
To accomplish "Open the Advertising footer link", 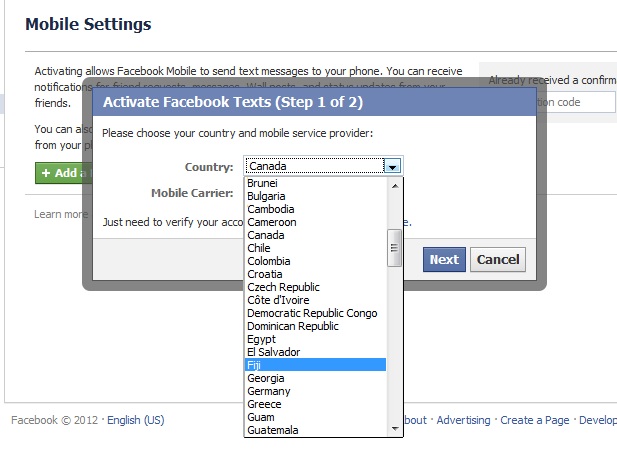I will click(x=463, y=420).
